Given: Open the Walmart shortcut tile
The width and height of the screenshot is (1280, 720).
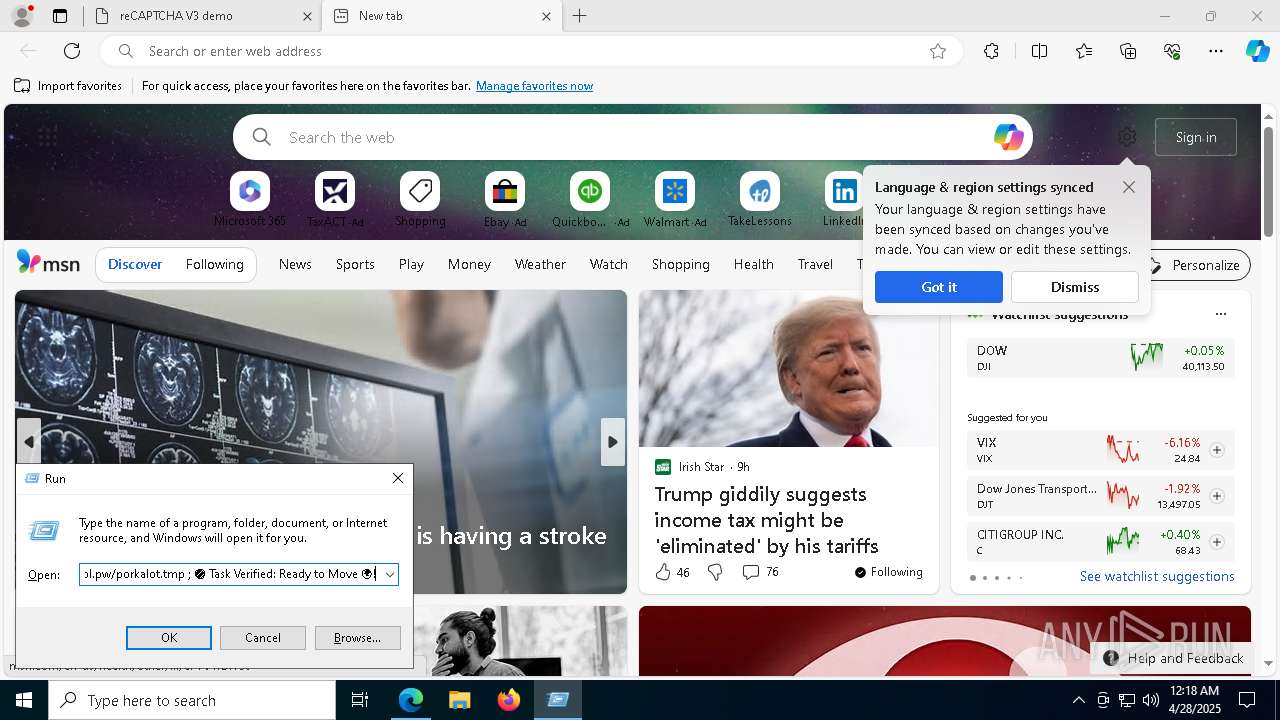Looking at the screenshot, I should pos(675,200).
